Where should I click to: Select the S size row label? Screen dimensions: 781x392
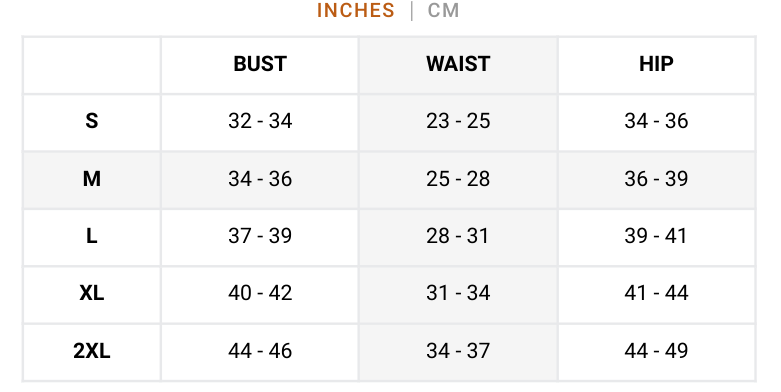pos(92,121)
